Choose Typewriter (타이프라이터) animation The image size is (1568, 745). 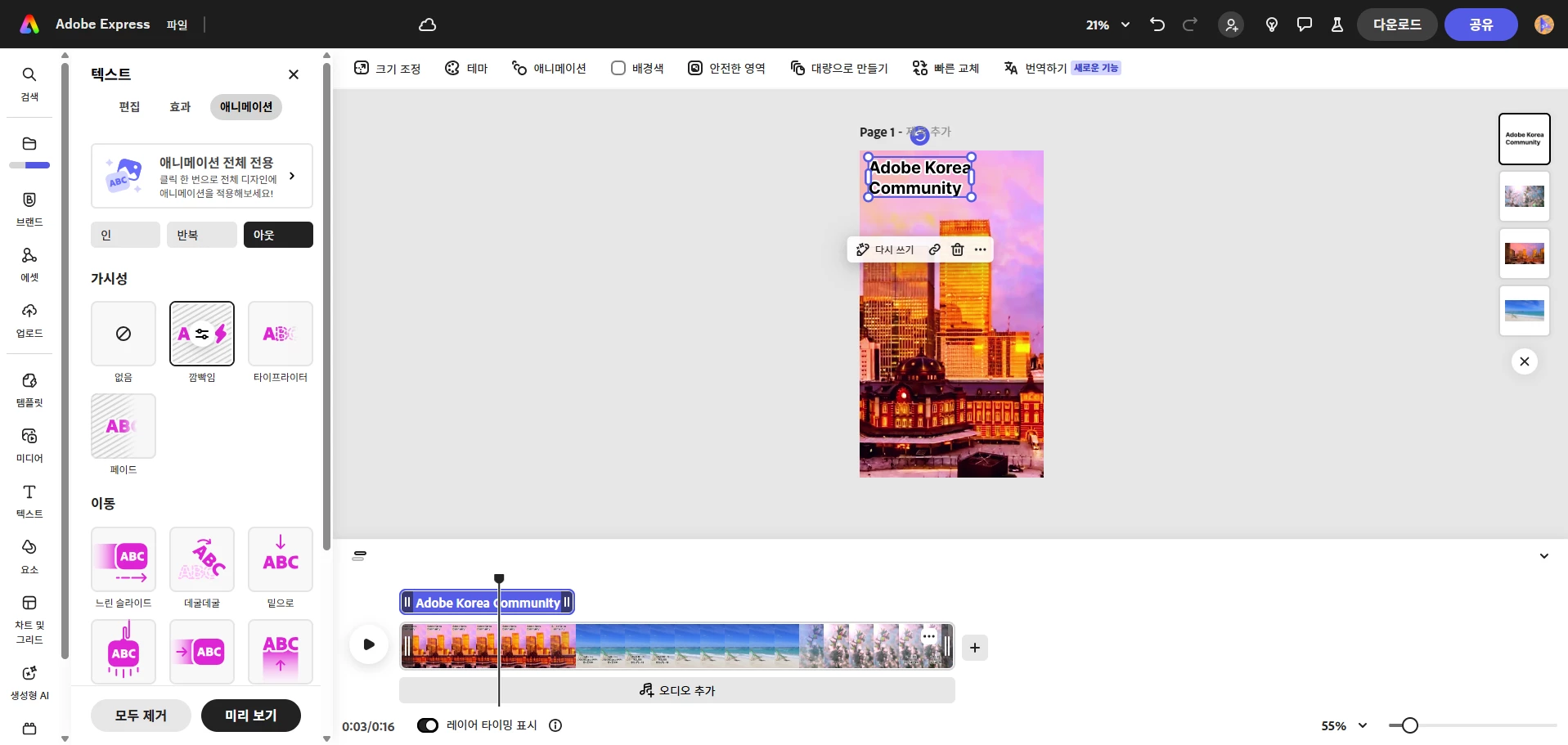[x=281, y=334]
